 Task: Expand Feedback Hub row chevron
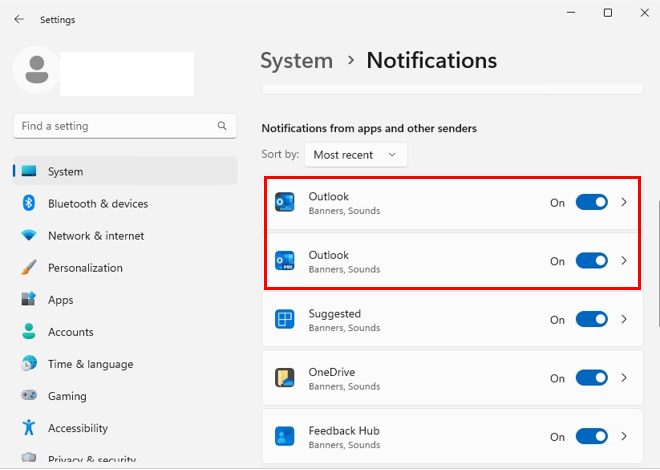624,436
